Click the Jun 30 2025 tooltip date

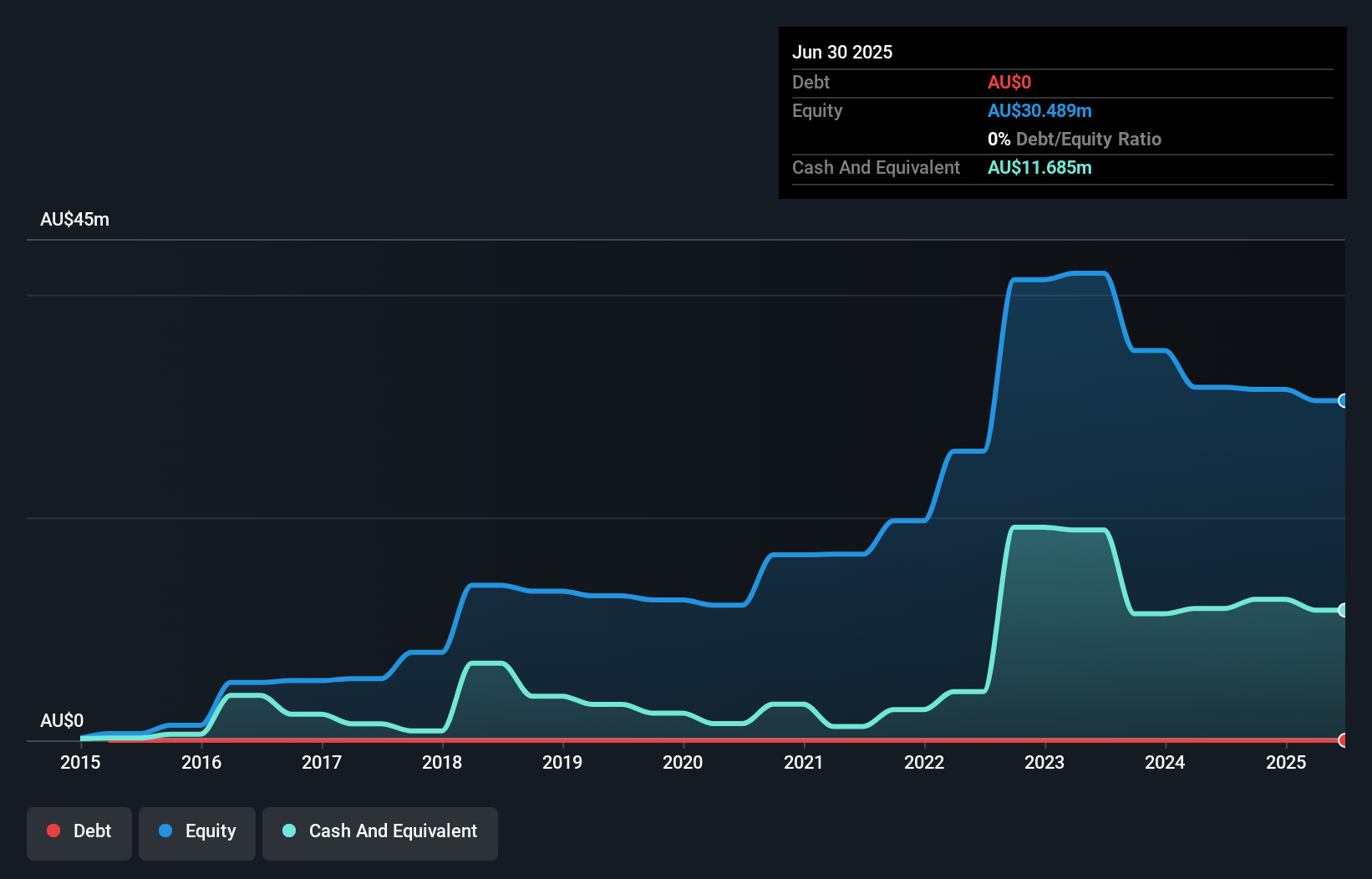coord(842,52)
